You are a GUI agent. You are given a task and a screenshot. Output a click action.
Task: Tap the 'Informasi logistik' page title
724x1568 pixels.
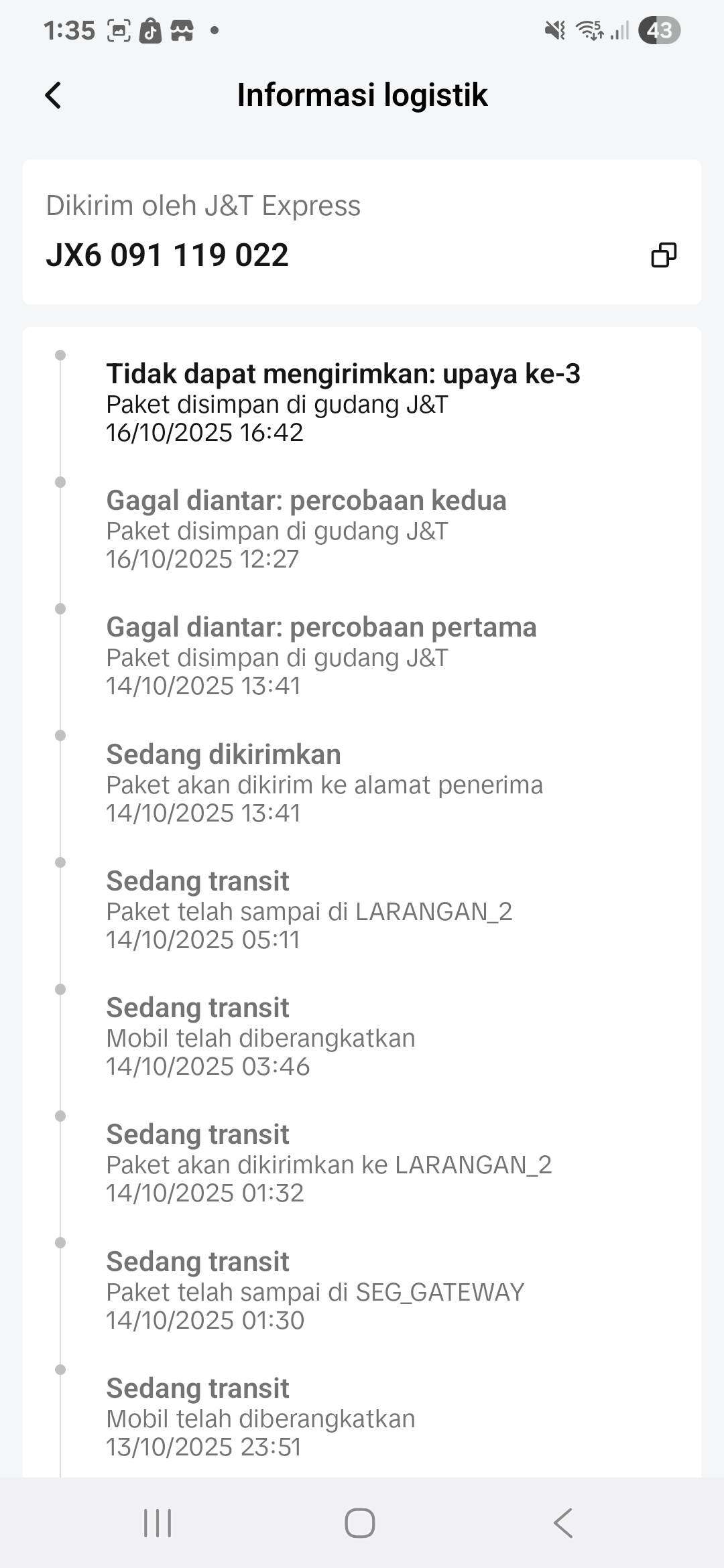[362, 95]
